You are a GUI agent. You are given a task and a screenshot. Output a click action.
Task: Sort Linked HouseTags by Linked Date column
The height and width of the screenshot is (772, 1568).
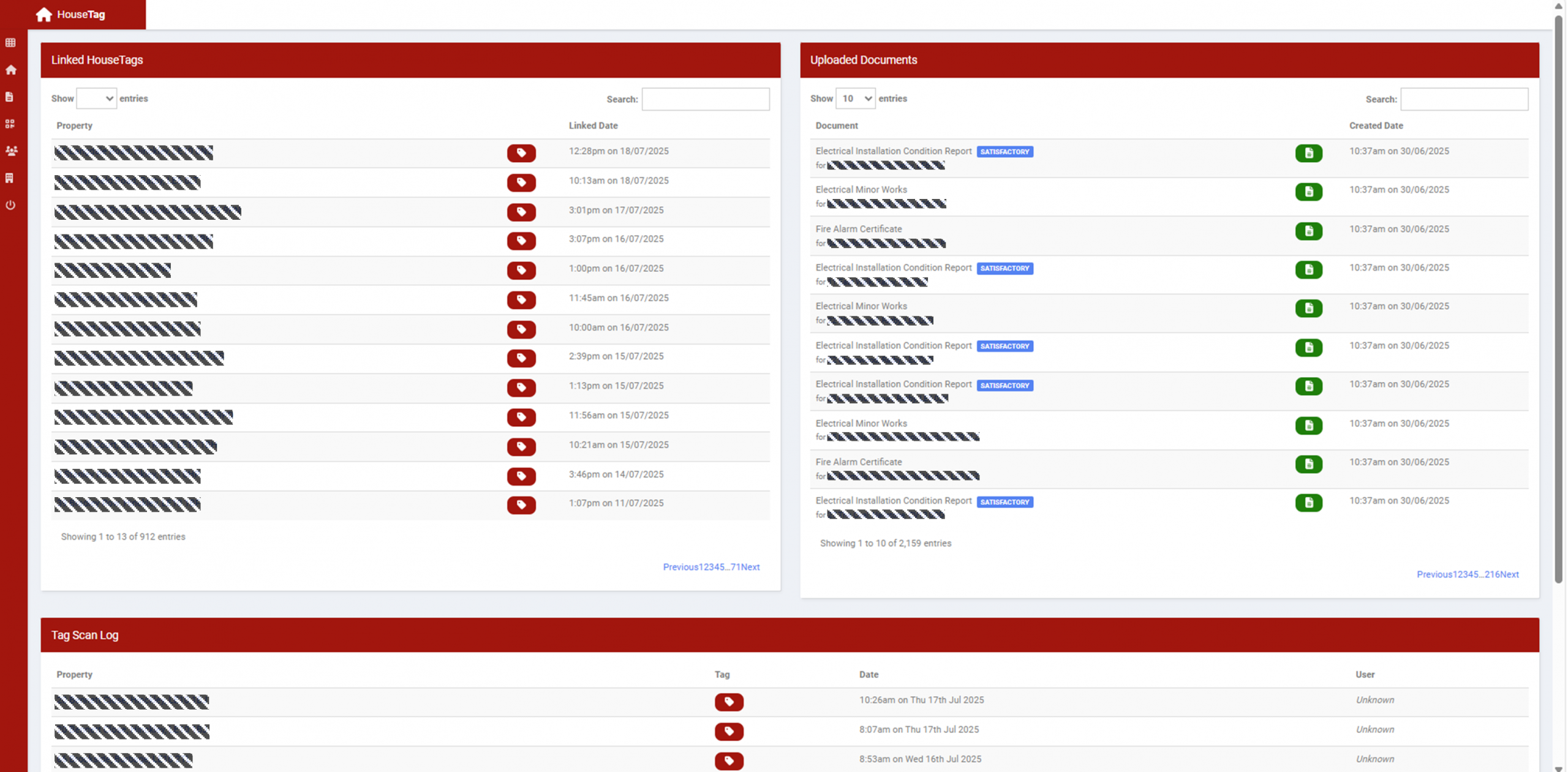tap(593, 126)
